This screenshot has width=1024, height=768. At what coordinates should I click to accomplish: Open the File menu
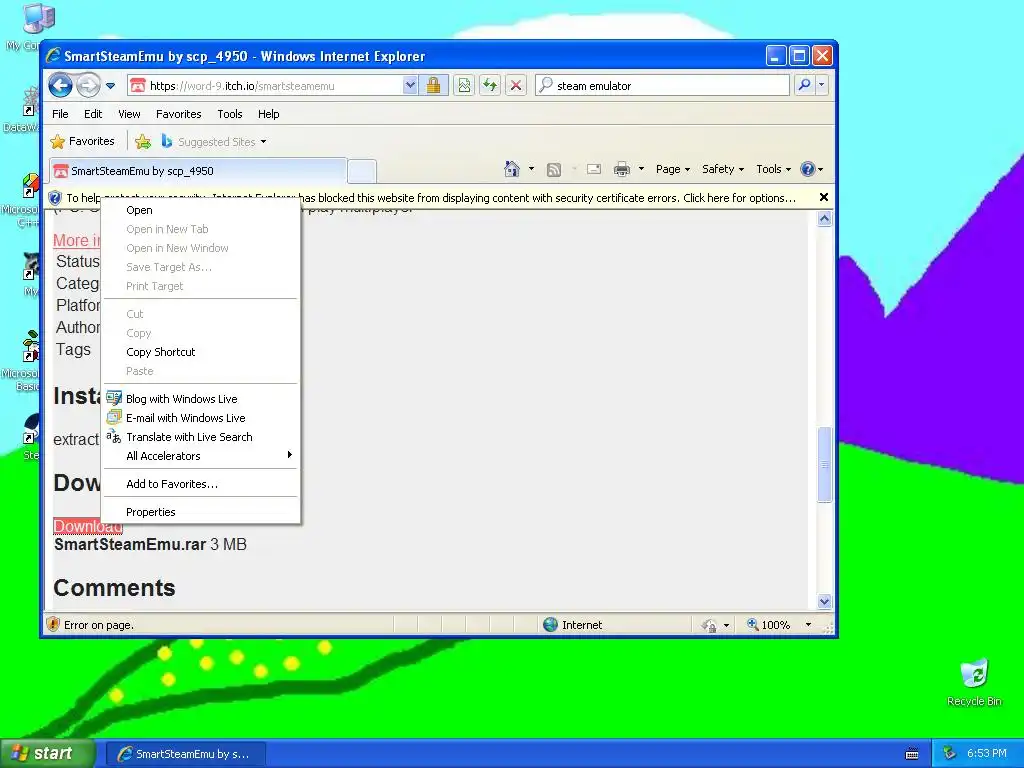(x=60, y=114)
